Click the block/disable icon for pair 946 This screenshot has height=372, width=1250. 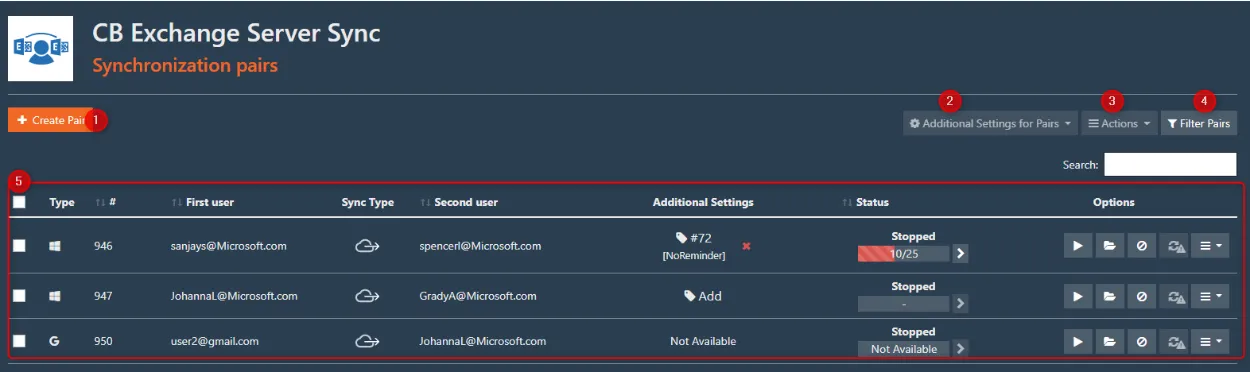[1141, 246]
